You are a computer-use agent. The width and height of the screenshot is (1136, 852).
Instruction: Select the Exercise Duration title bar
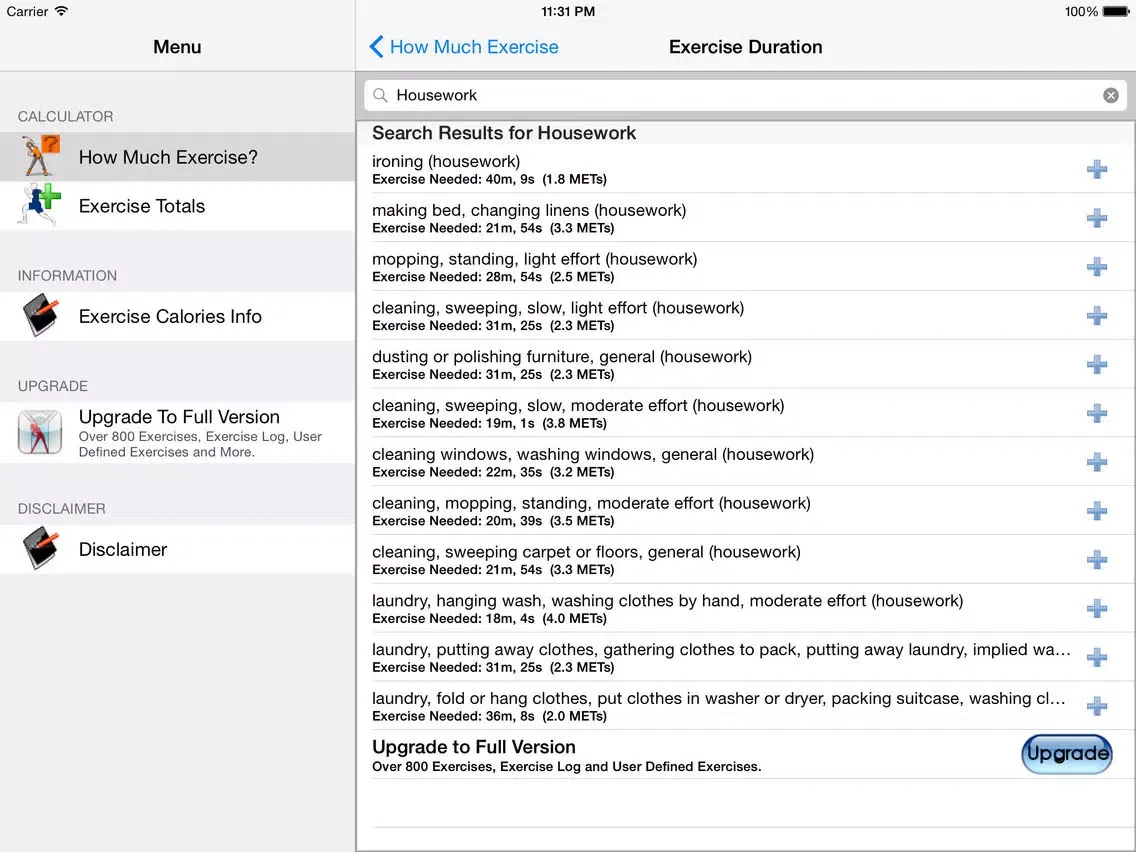tap(746, 47)
